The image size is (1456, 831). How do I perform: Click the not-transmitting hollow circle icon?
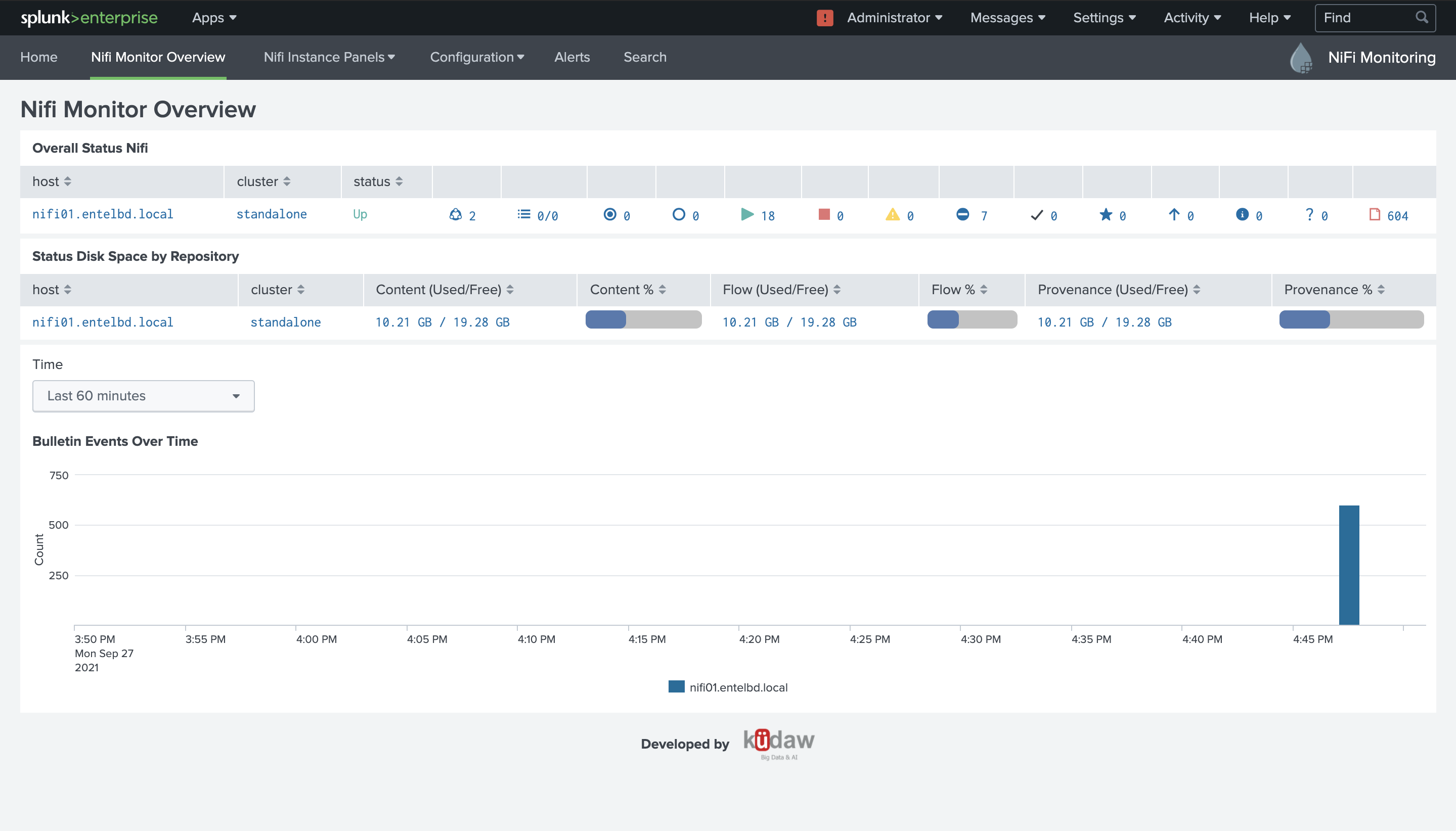tap(678, 215)
